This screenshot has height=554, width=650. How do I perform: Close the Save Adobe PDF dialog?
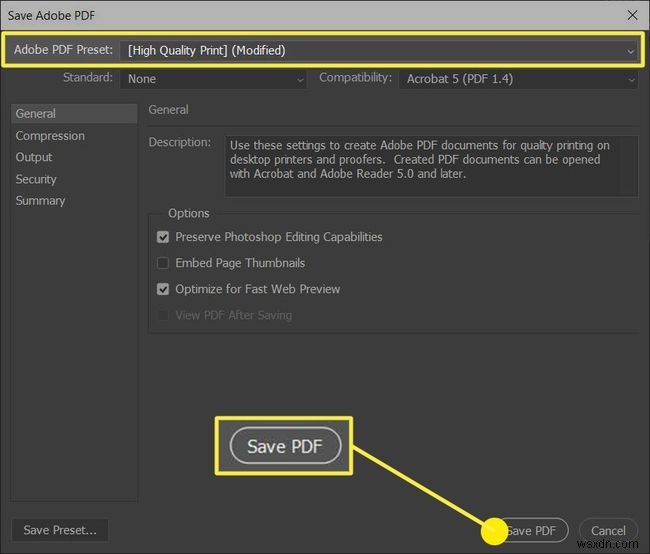633,15
